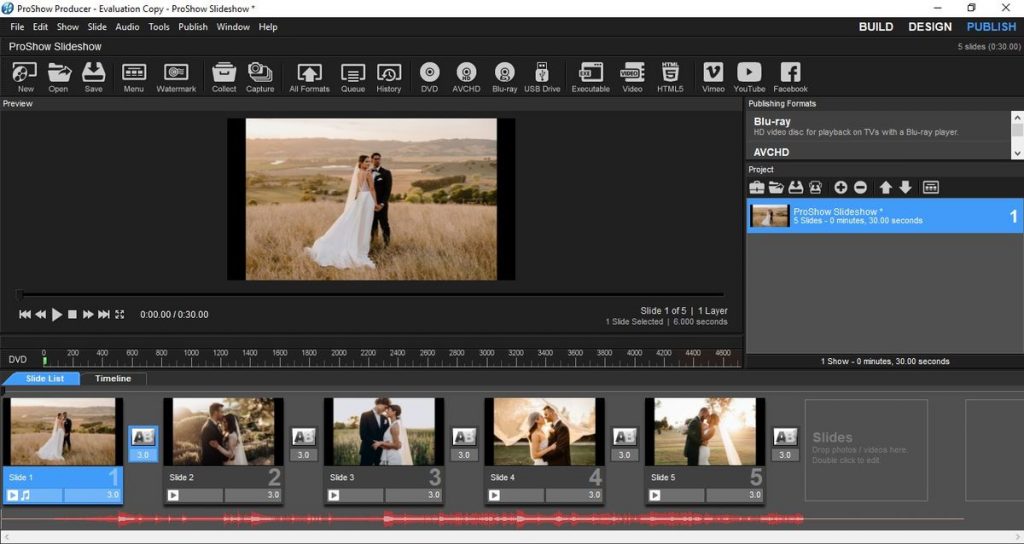Screen dimensions: 1024x544
Task: Open the Slide menu
Action: 97,27
